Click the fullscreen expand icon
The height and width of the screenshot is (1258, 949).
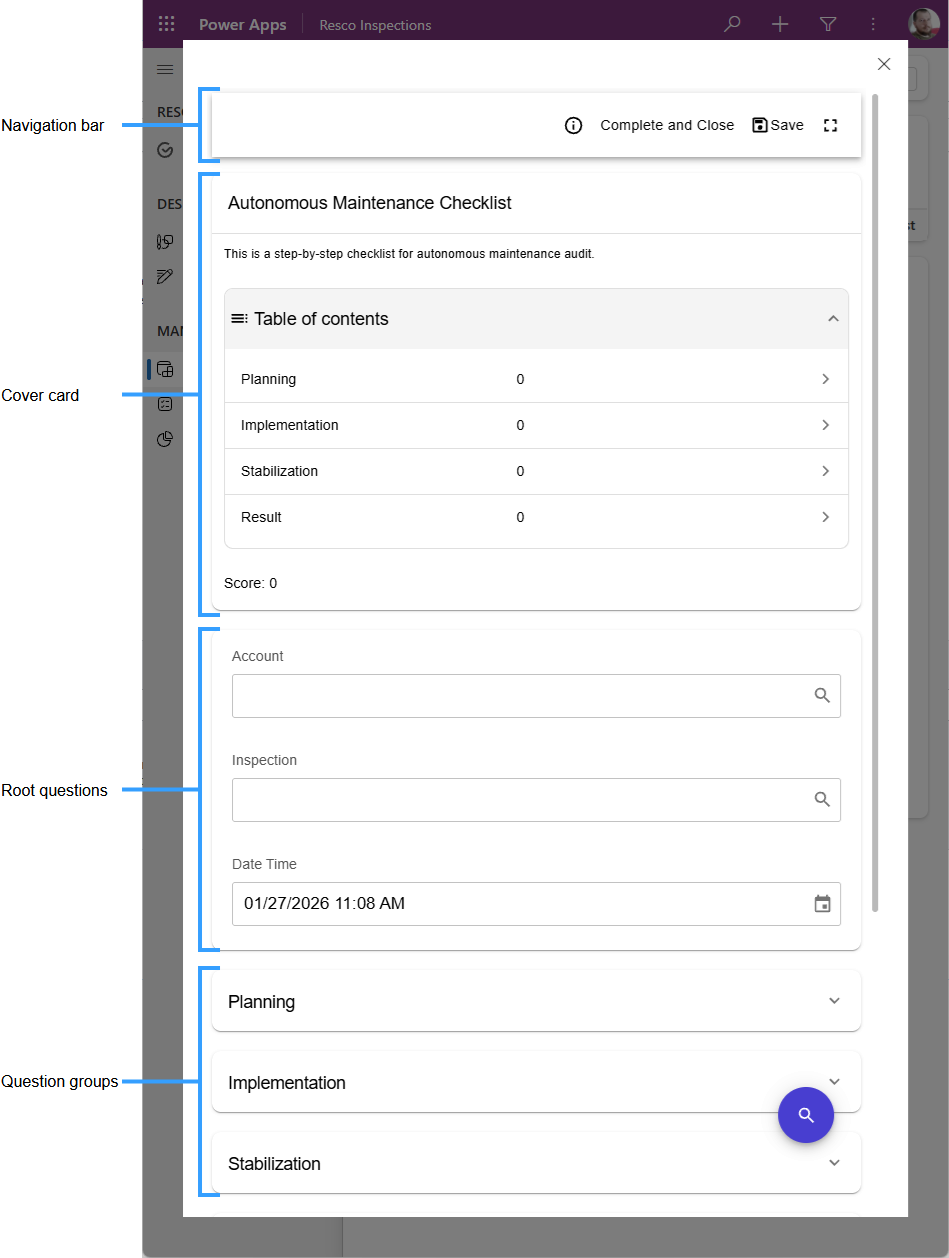coord(830,126)
